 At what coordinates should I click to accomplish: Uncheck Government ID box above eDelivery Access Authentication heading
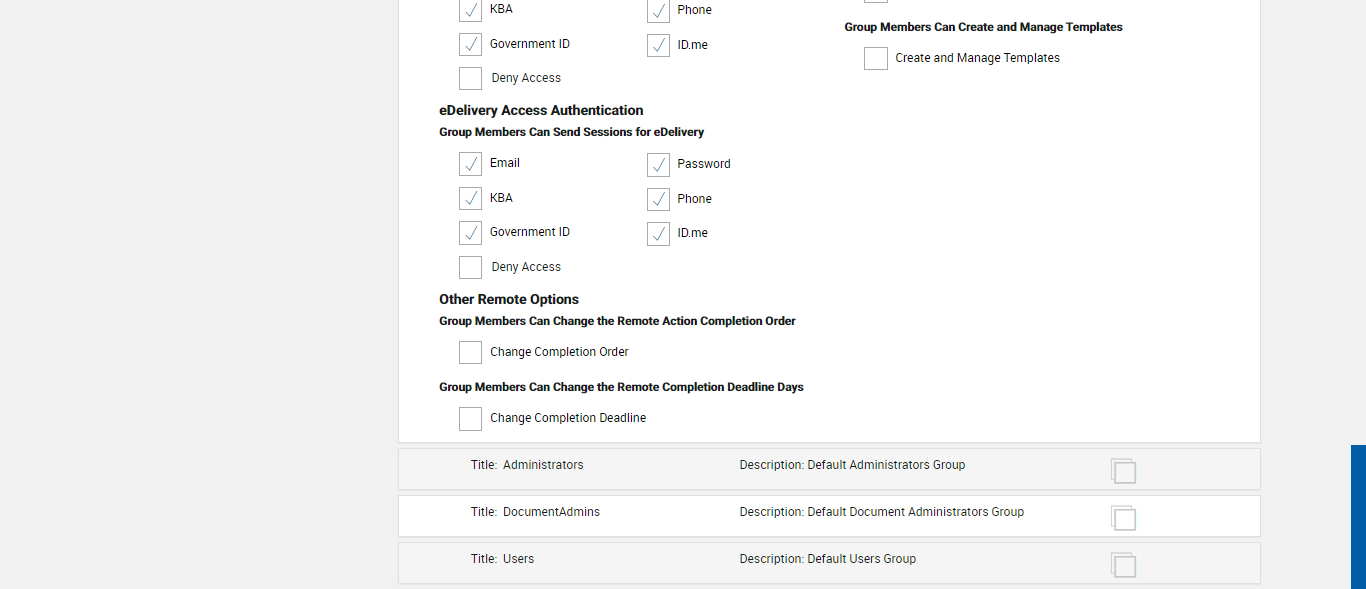click(x=470, y=45)
